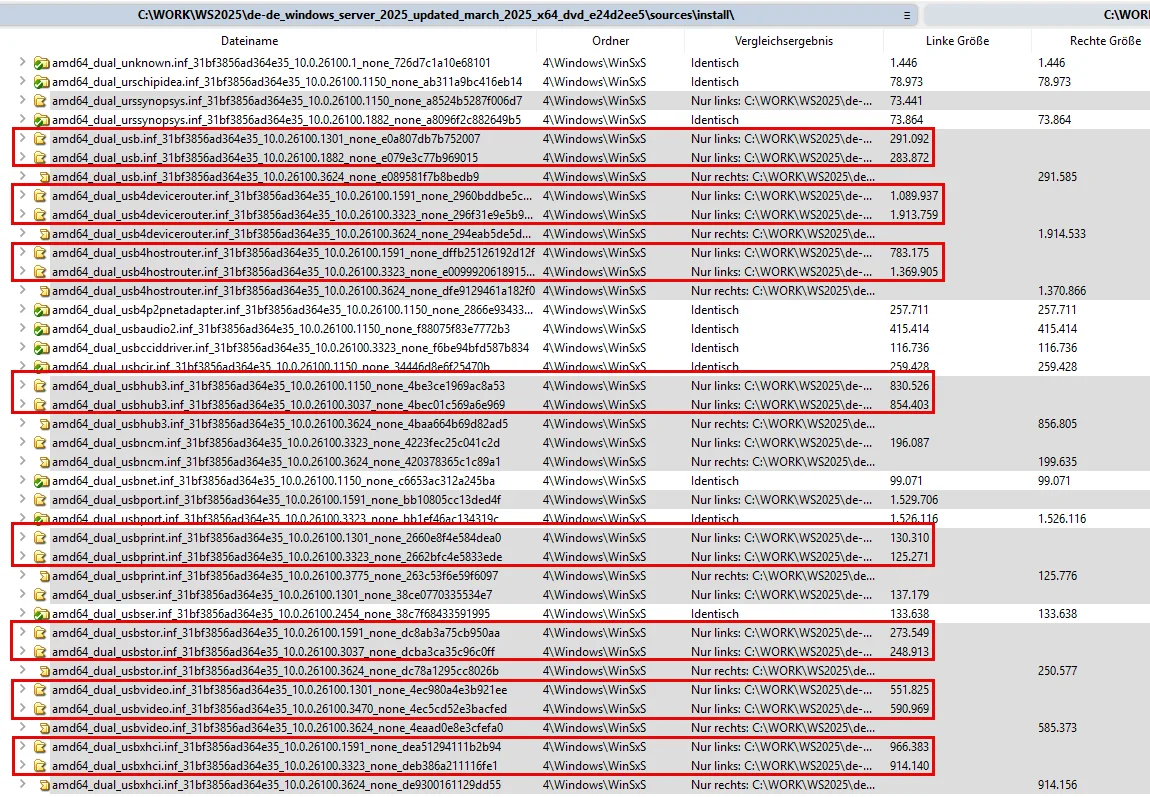Select file name amd64_dual_usbser.inf 10.0.26100.1301

(x=272, y=595)
